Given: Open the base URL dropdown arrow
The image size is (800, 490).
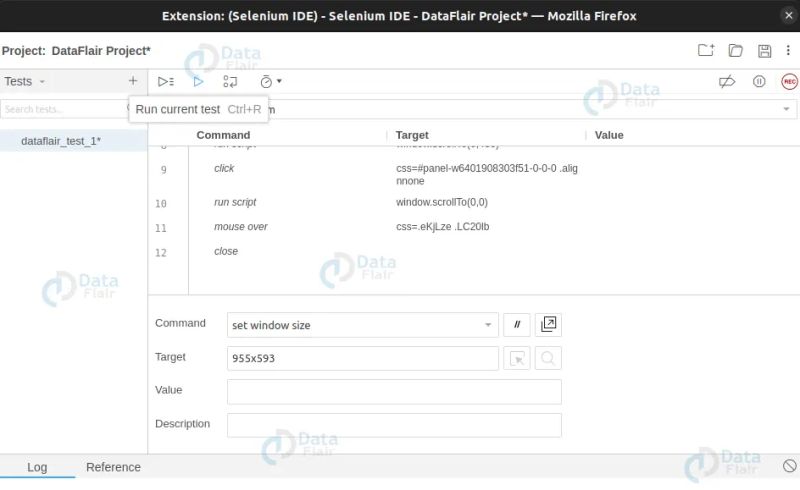Looking at the screenshot, I should (786, 109).
